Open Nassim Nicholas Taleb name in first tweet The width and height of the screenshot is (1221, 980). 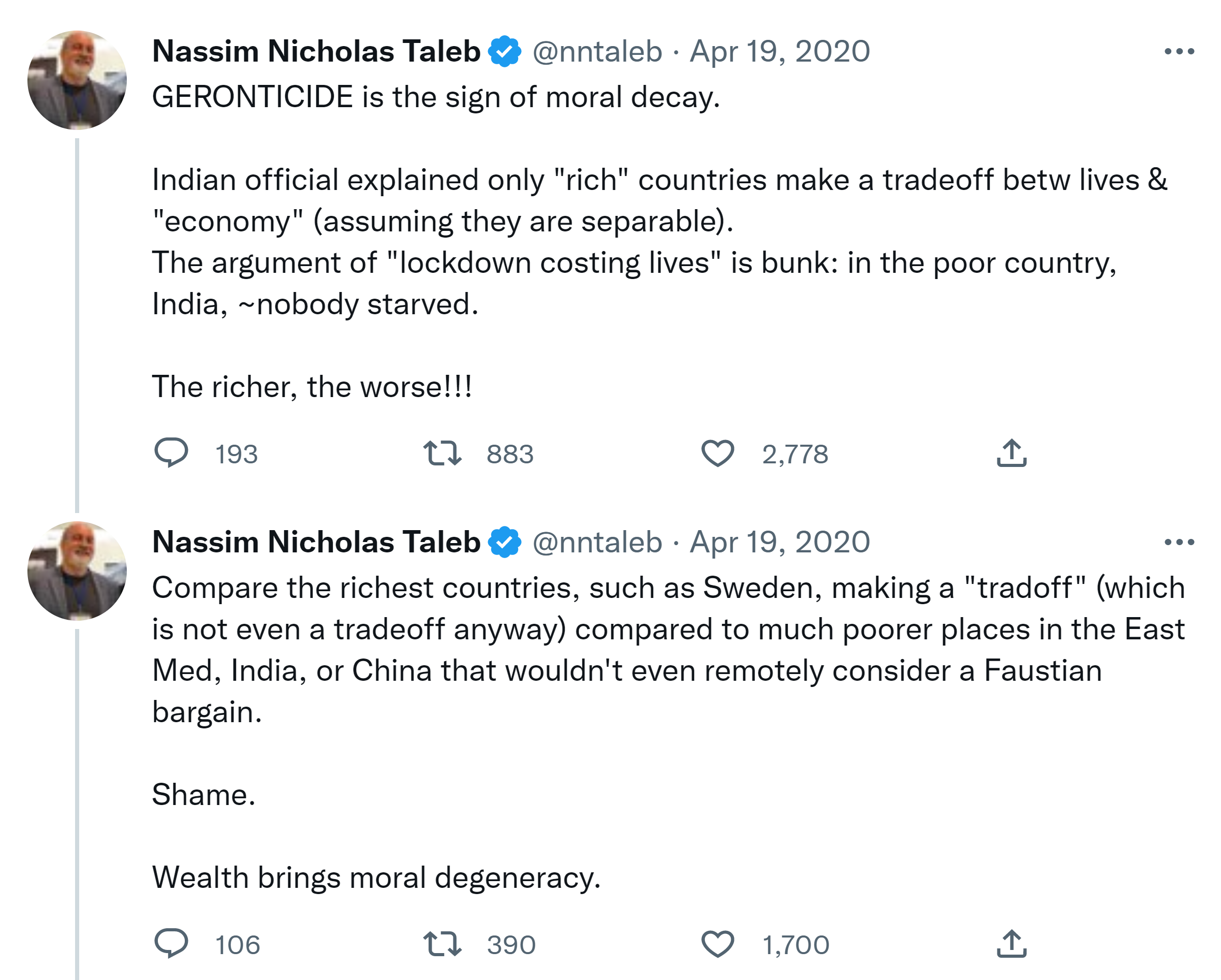316,52
